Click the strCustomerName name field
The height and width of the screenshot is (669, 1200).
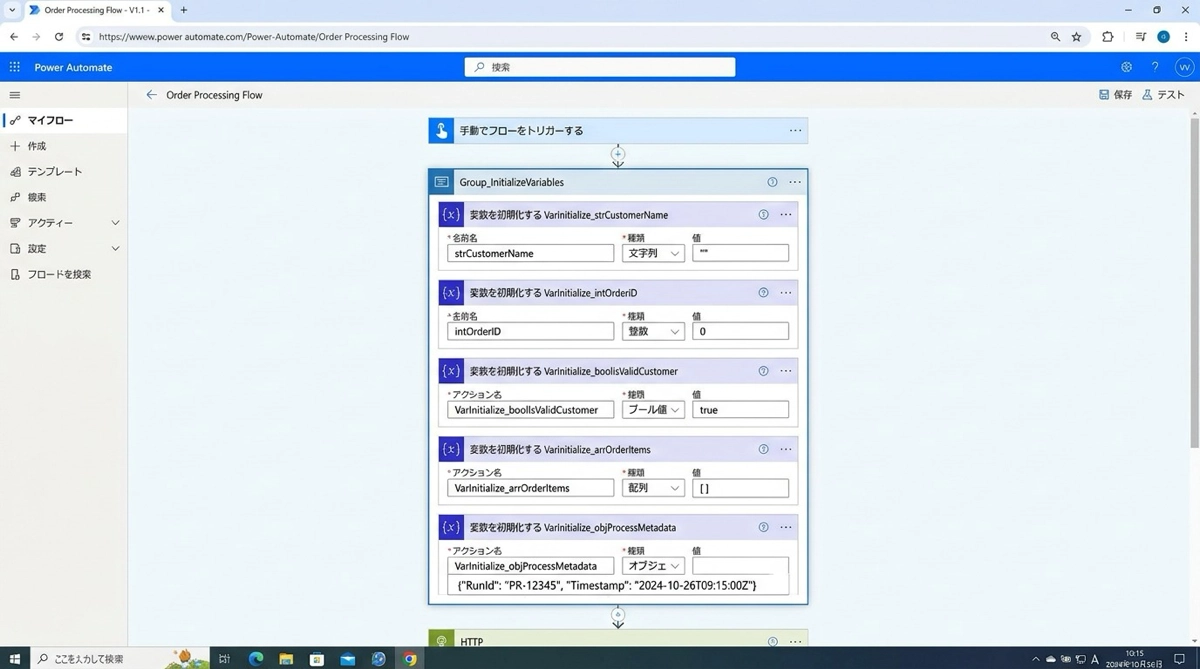pyautogui.click(x=530, y=254)
